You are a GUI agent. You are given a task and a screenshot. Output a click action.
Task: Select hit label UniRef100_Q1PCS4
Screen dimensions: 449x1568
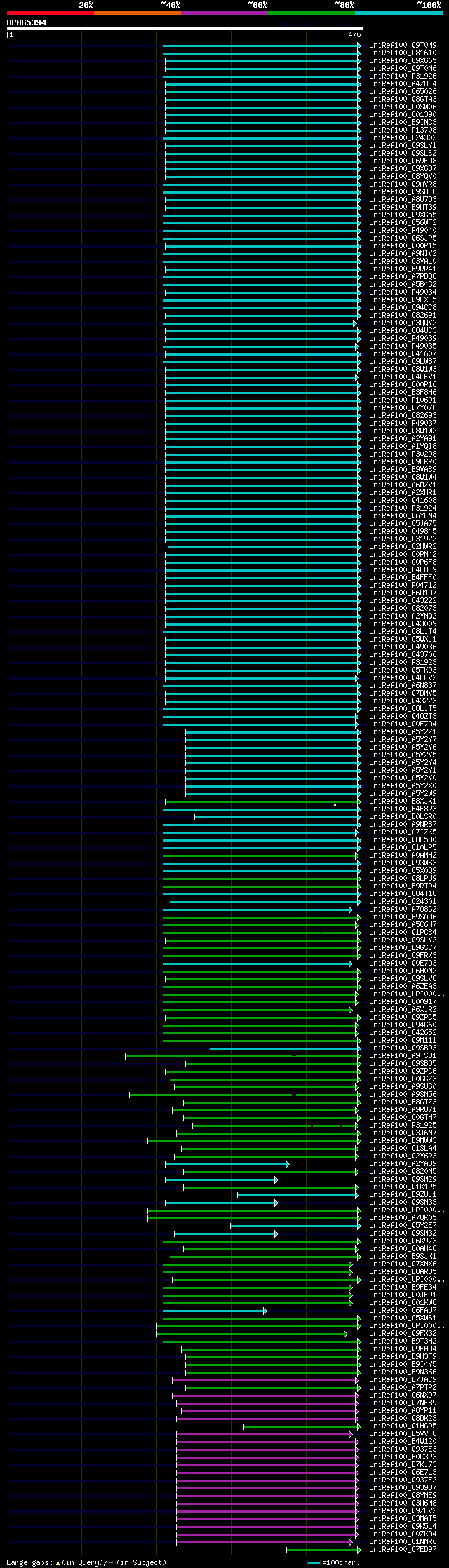403,932
